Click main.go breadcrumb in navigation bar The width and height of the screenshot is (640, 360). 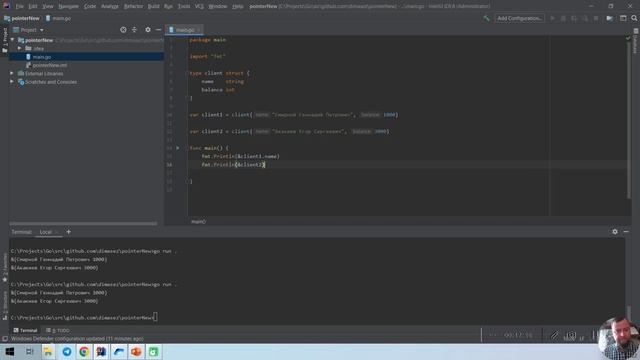pyautogui.click(x=58, y=18)
